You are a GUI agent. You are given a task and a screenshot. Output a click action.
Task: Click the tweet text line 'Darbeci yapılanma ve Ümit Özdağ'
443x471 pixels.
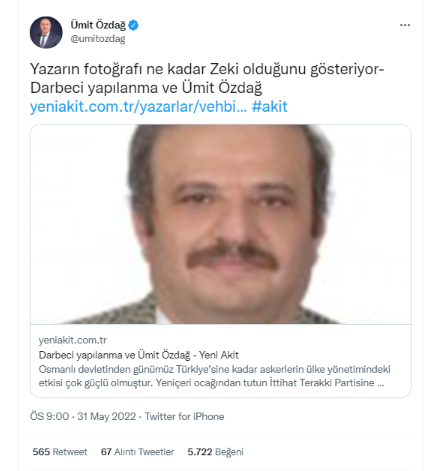(x=146, y=88)
